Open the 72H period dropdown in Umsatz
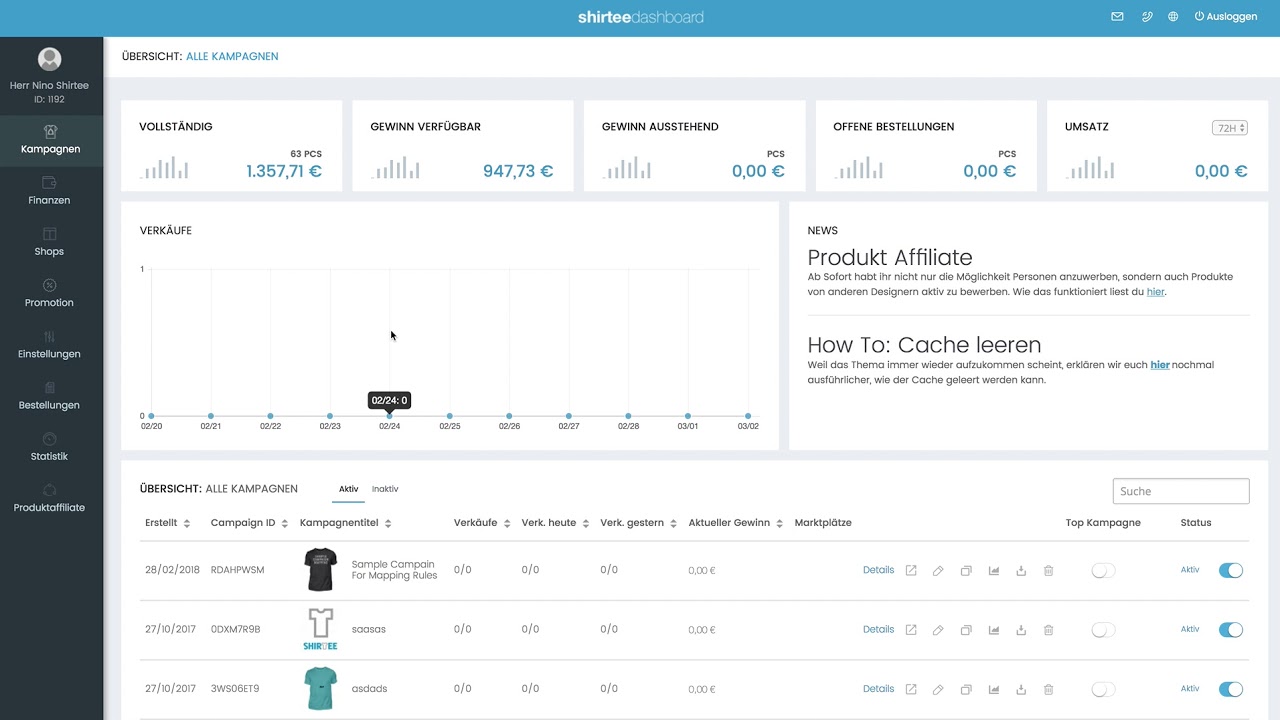This screenshot has height=720, width=1280. coord(1229,128)
